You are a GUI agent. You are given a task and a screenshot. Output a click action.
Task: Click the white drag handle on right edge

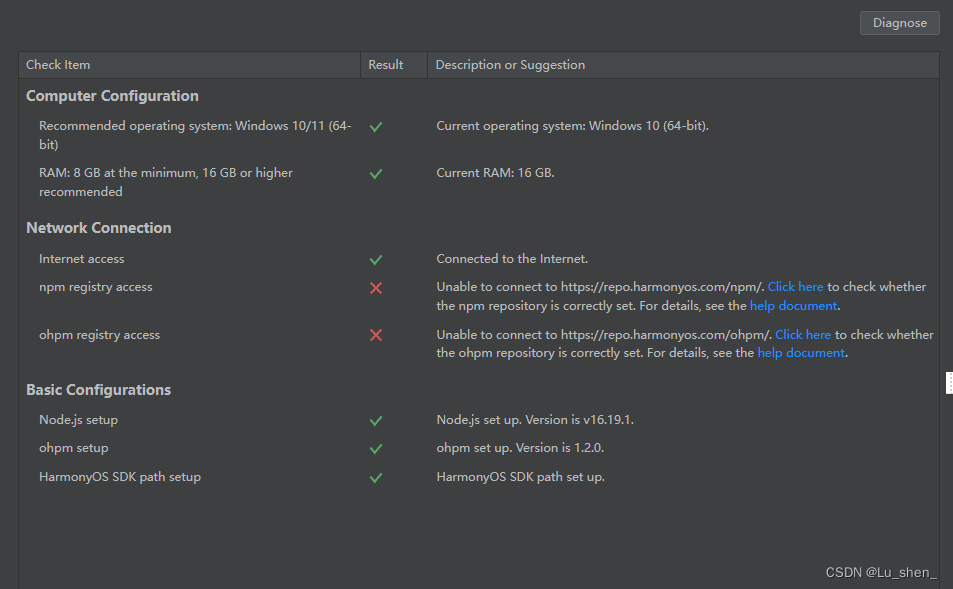tap(949, 383)
